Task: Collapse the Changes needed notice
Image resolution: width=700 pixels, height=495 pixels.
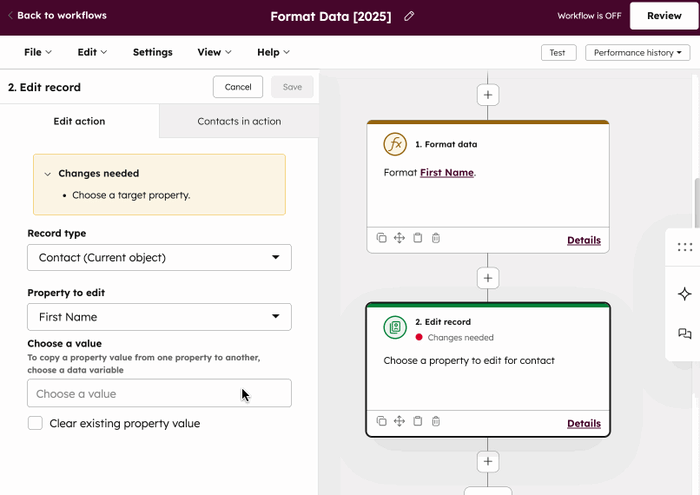Action: (48, 174)
